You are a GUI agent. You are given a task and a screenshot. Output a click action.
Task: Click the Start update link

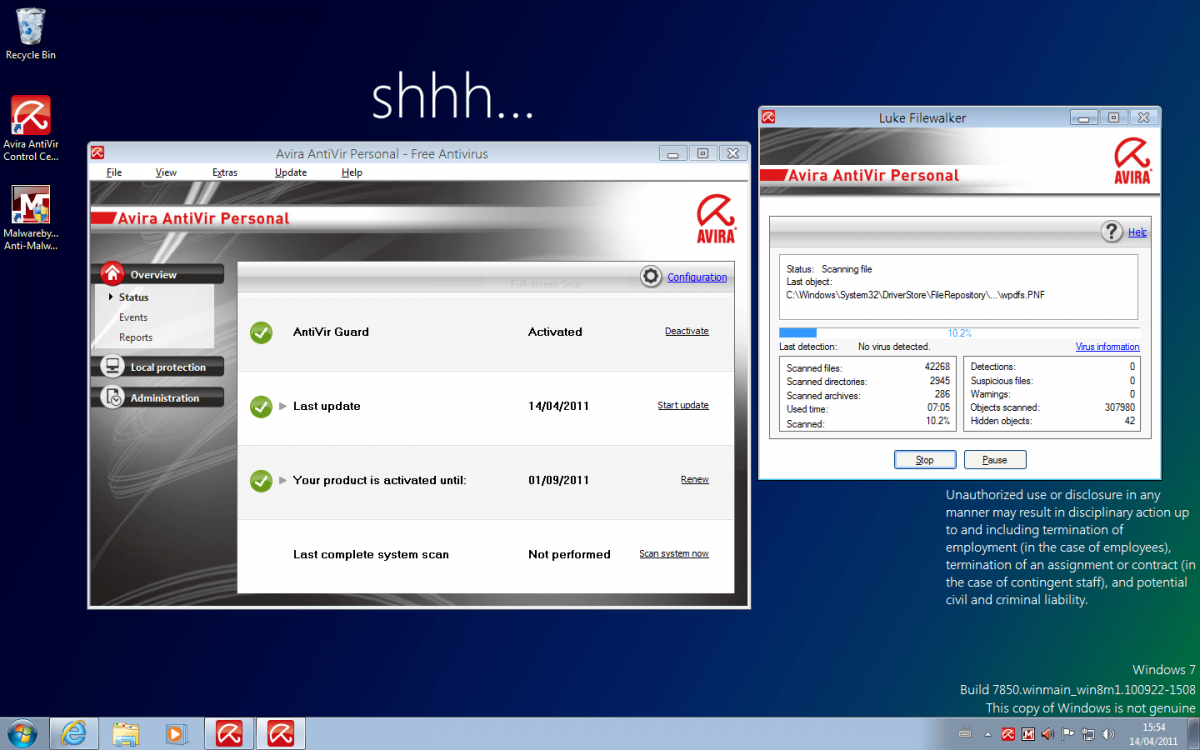pos(683,405)
